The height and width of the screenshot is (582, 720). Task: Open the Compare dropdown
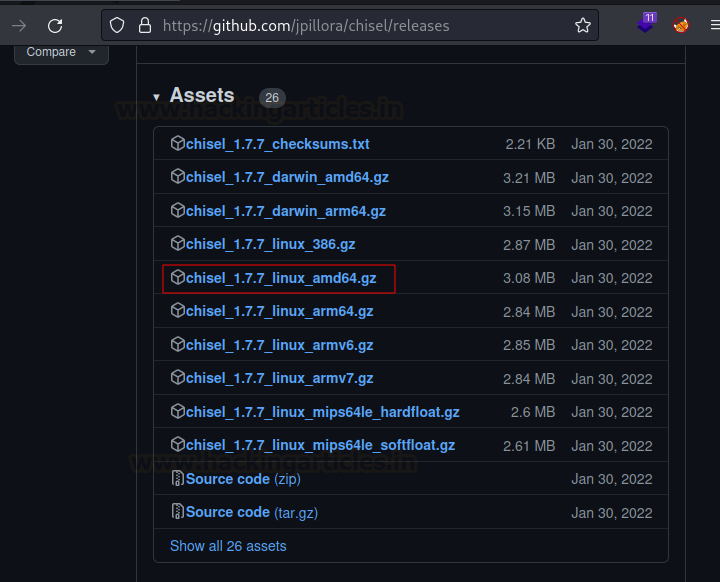point(62,52)
